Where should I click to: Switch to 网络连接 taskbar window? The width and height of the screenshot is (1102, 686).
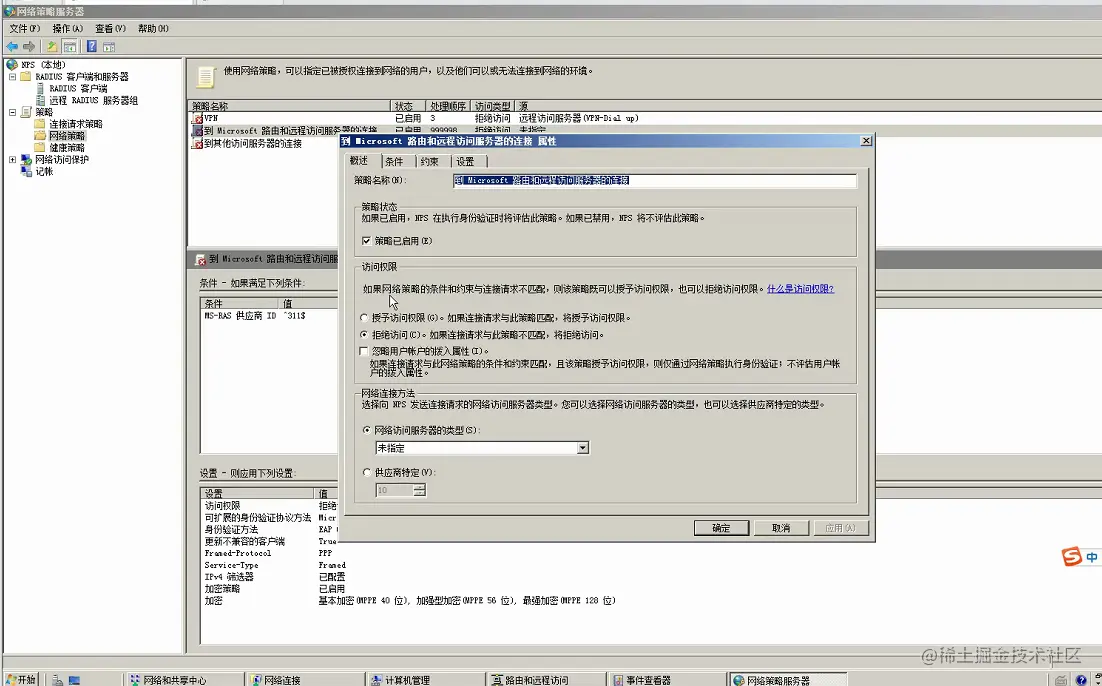(305, 680)
